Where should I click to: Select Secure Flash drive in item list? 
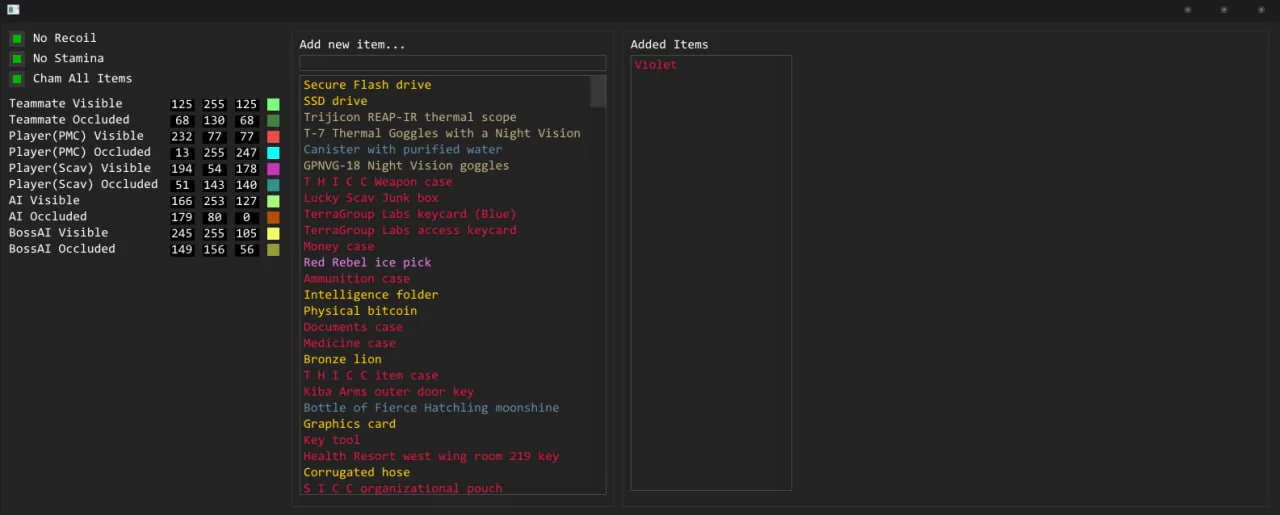[x=367, y=85]
